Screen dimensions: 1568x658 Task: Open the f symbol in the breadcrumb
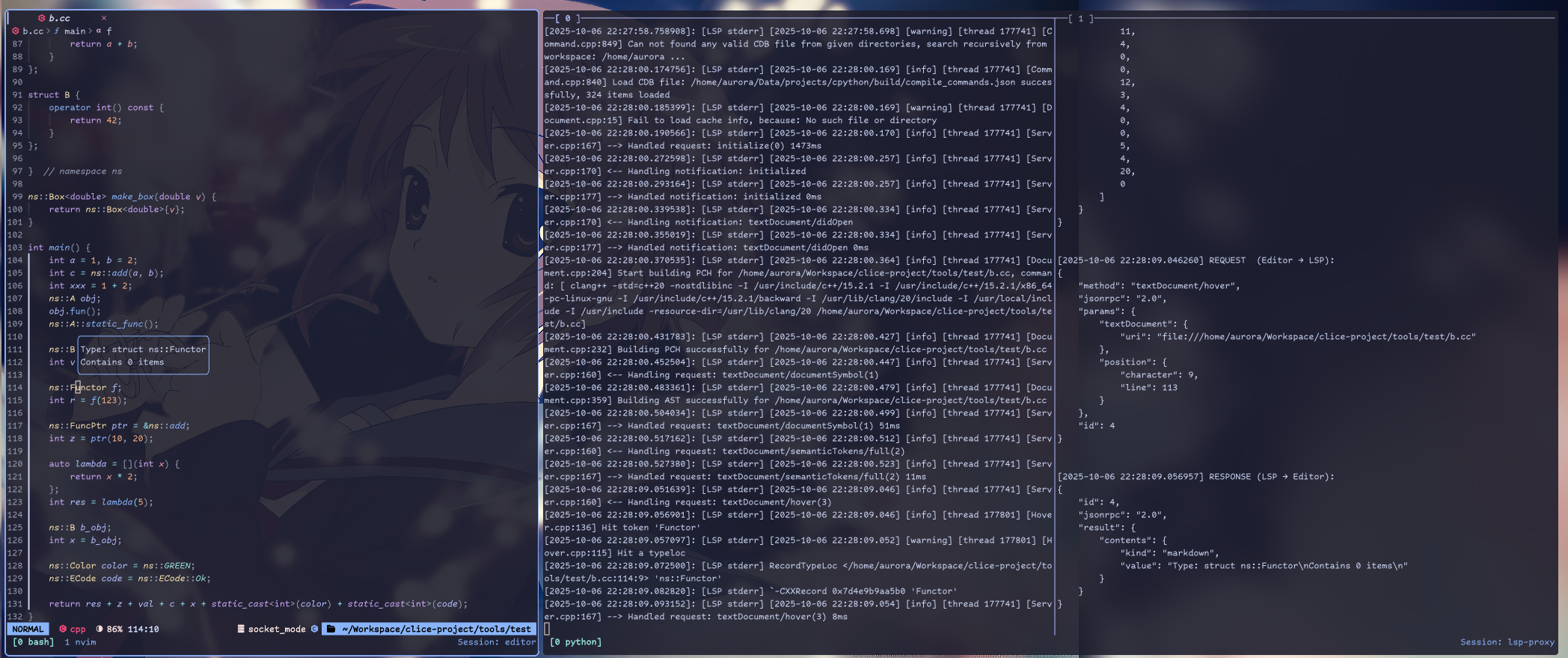(x=109, y=31)
